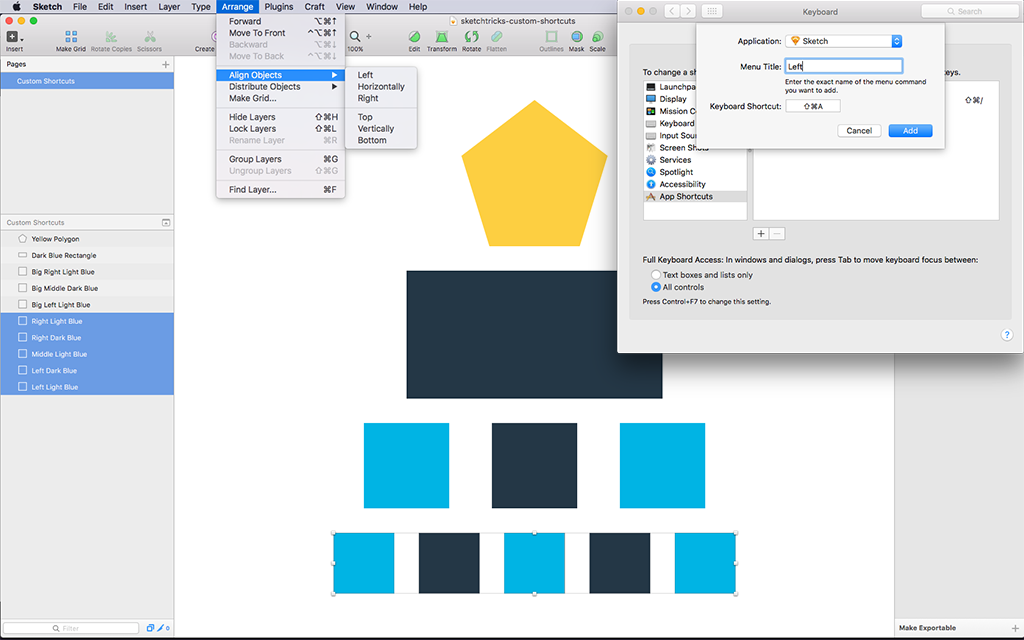Choose Find Layer in Arrange menu
Viewport: 1024px width, 640px height.
click(x=281, y=190)
